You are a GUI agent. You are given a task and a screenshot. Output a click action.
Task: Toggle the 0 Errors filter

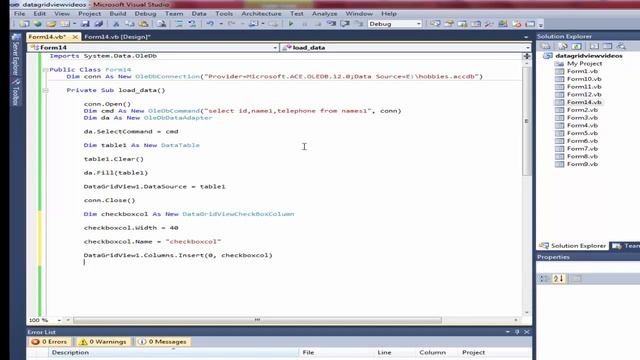point(50,342)
